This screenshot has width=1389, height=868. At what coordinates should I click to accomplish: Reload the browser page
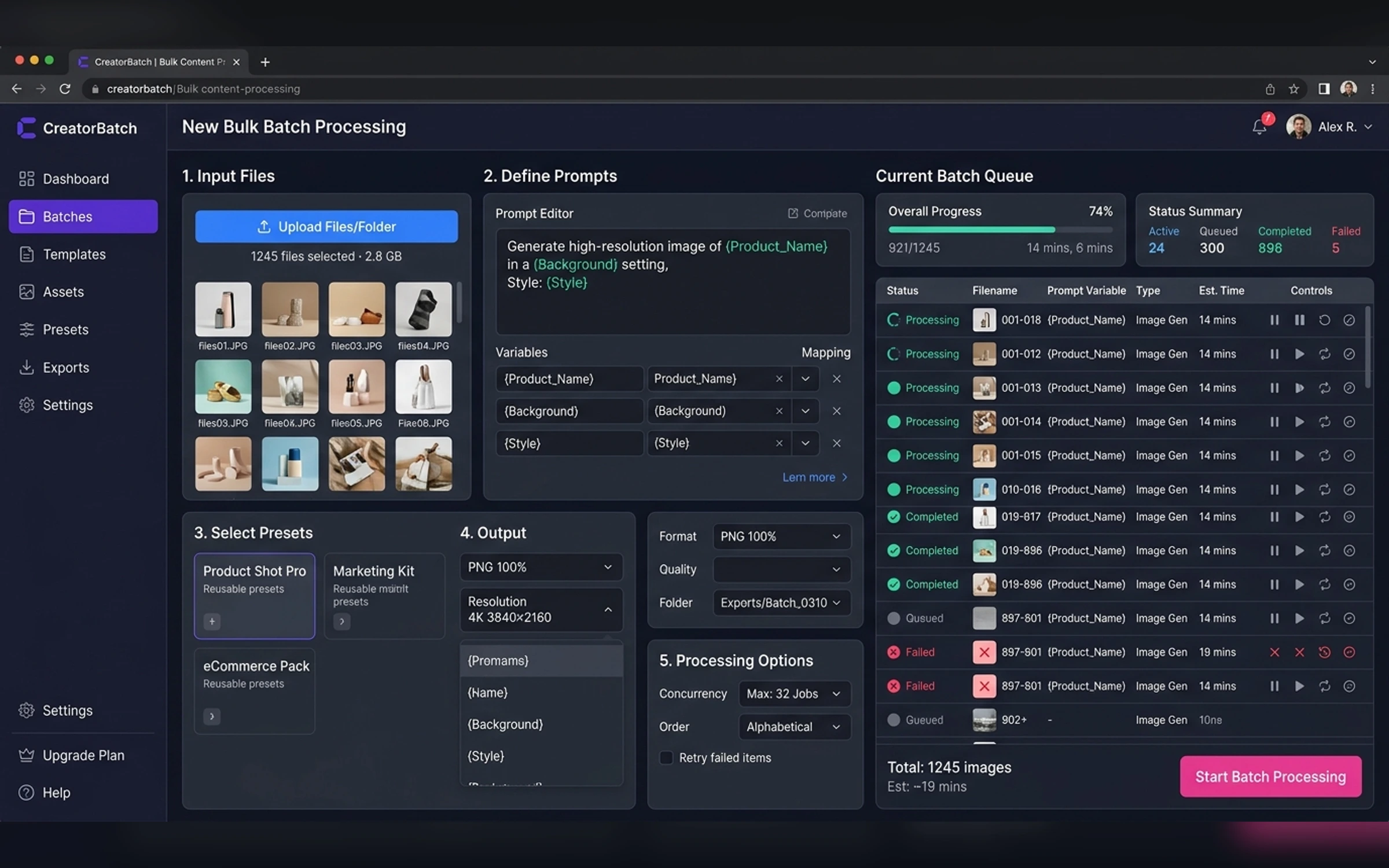coord(65,89)
